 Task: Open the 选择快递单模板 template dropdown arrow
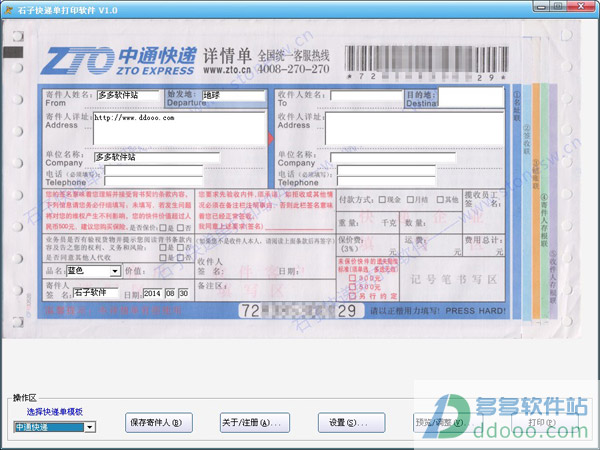tap(90, 427)
